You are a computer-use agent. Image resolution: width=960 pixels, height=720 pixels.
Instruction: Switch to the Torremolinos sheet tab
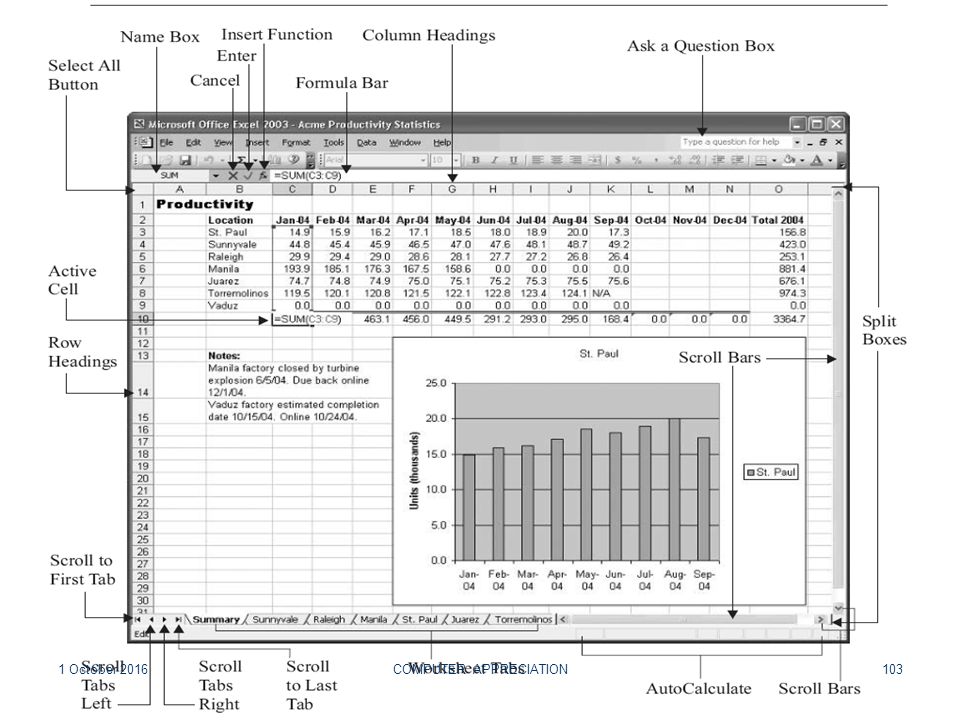tap(523, 620)
